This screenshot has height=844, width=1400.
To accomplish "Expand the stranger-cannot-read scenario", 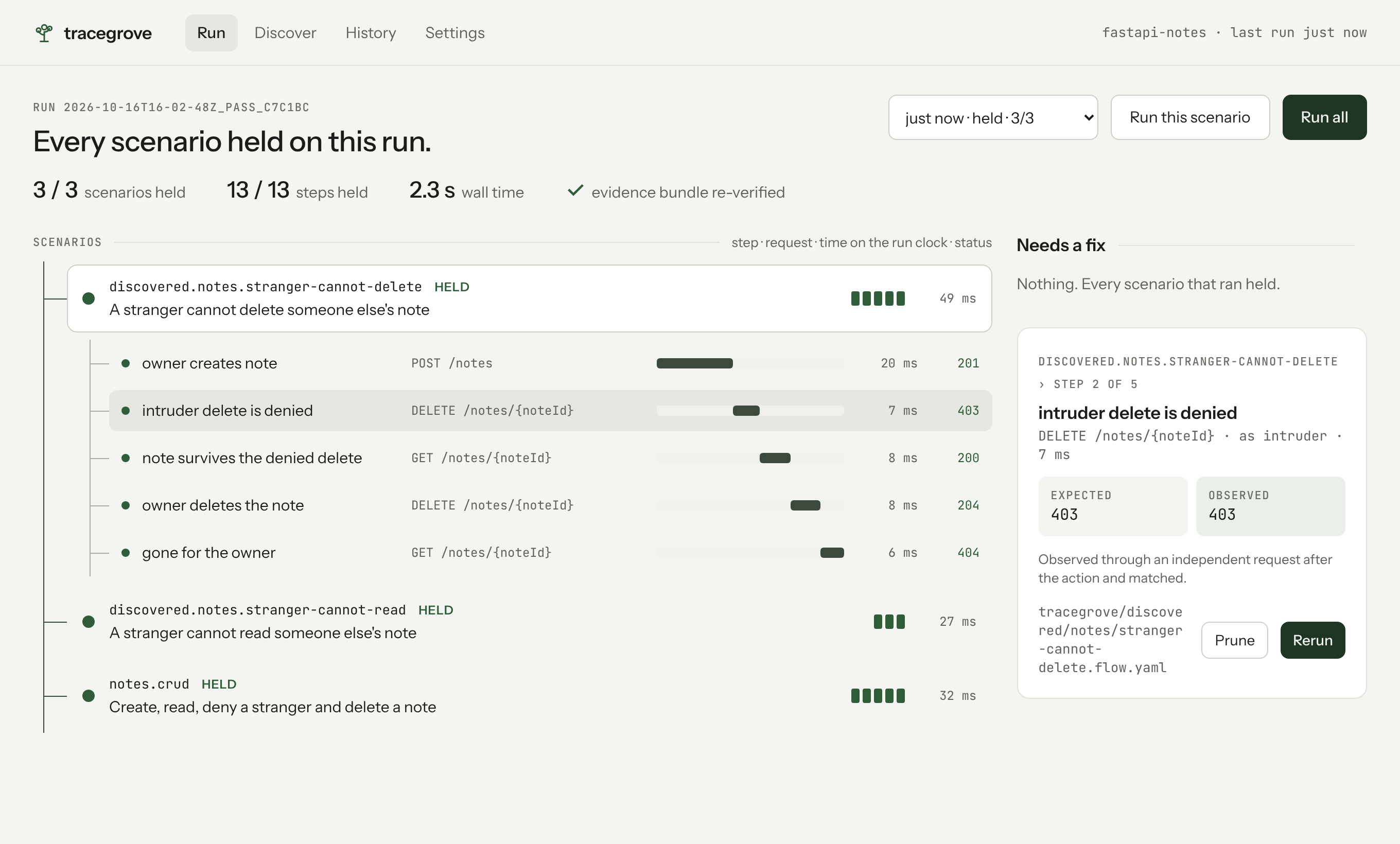I will [530, 621].
